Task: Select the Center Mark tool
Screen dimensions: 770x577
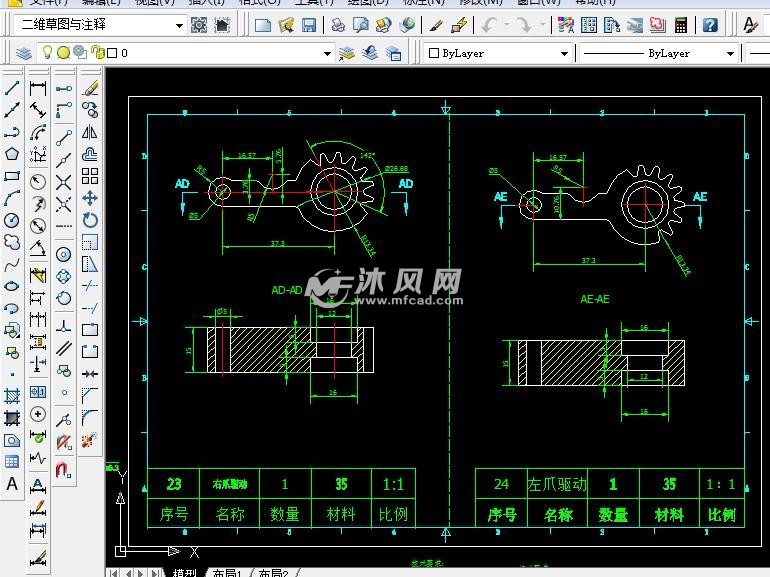Action: pyautogui.click(x=38, y=414)
